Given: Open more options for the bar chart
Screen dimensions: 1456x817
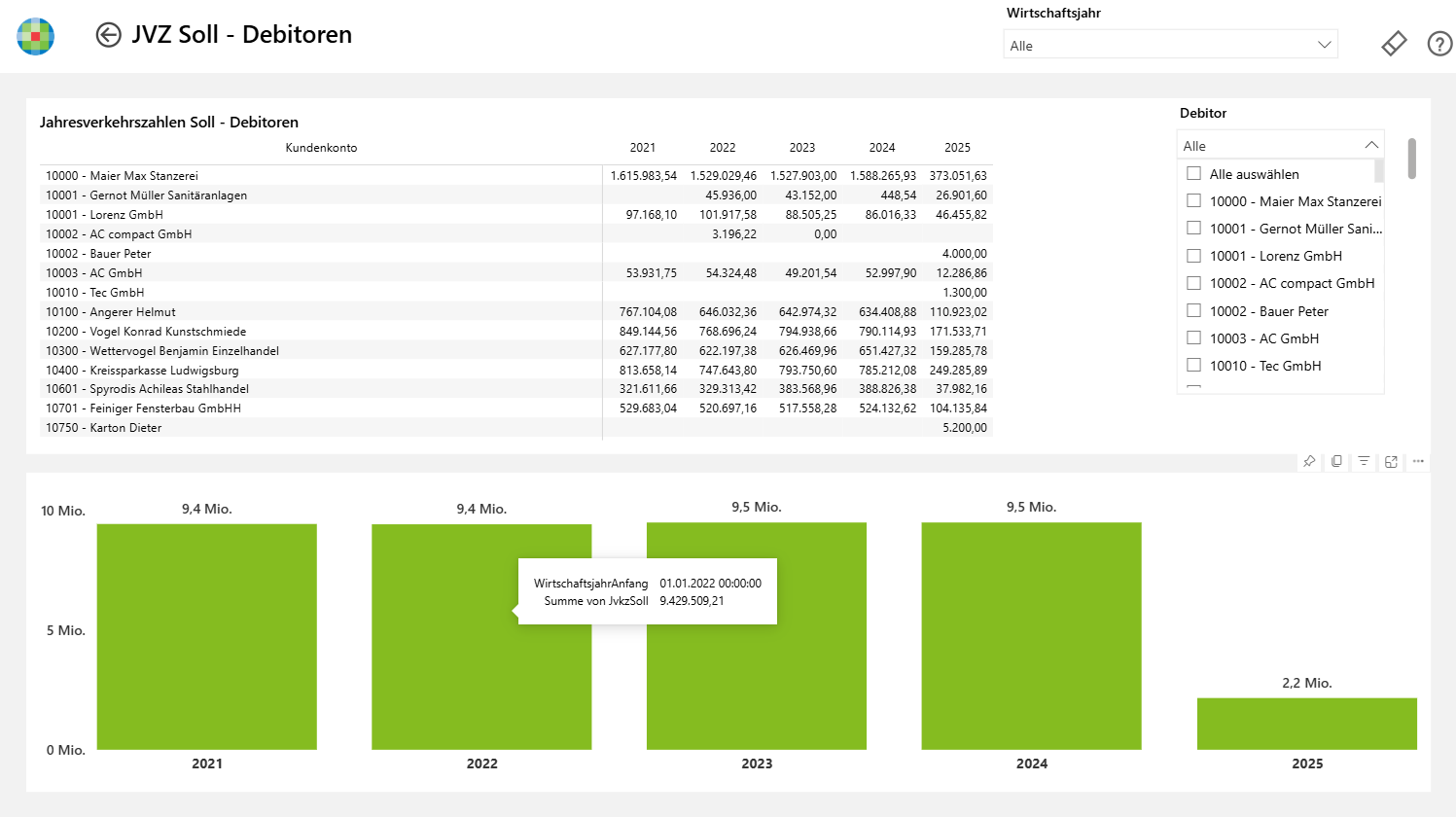Looking at the screenshot, I should click(x=1418, y=461).
